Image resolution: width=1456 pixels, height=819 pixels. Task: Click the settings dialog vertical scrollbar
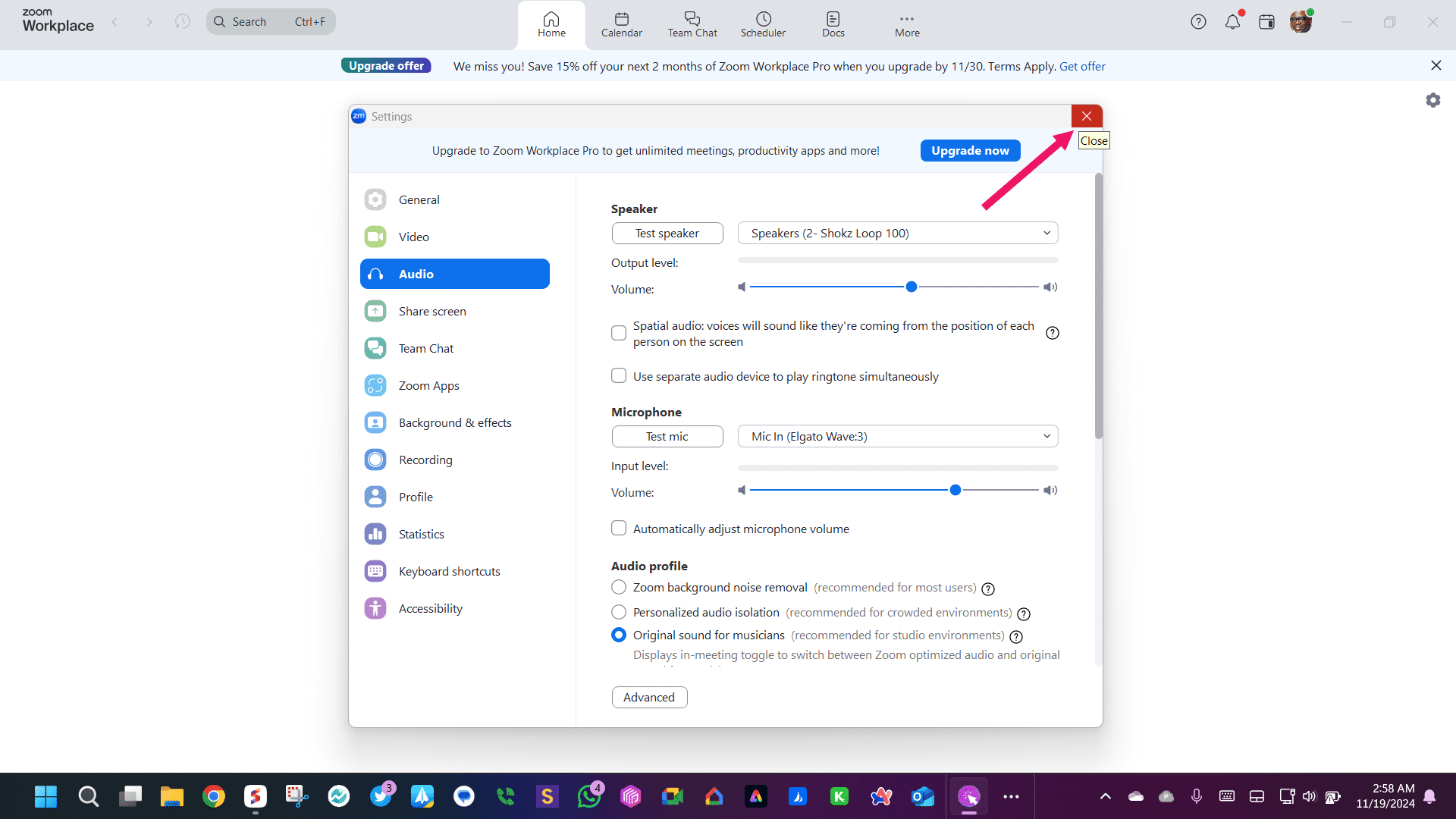pos(1099,306)
